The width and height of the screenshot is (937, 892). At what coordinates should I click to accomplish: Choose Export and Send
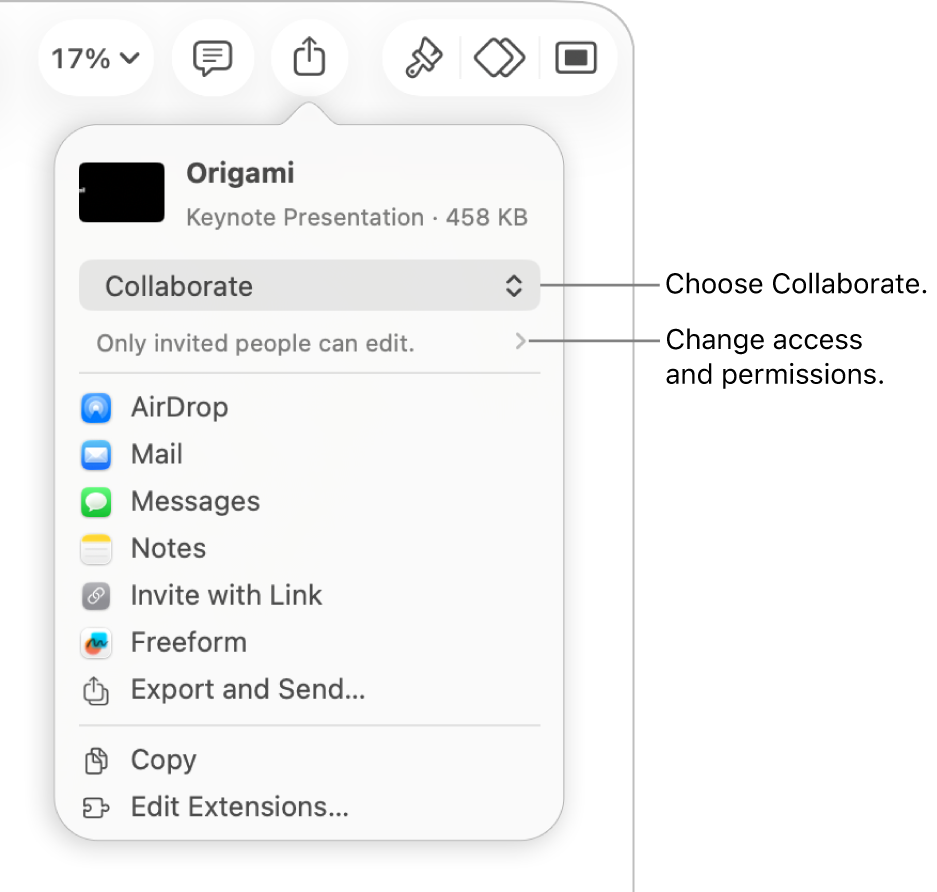247,689
